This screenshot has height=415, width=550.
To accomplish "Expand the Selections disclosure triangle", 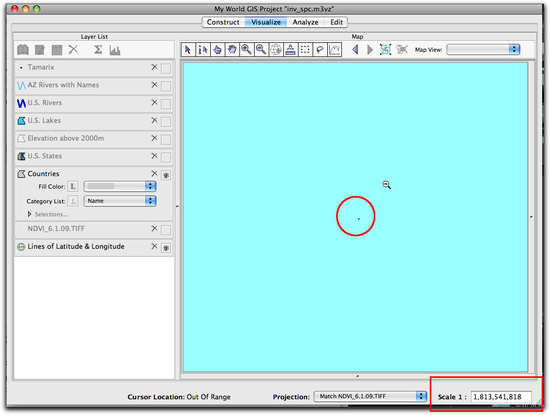I will coord(29,214).
